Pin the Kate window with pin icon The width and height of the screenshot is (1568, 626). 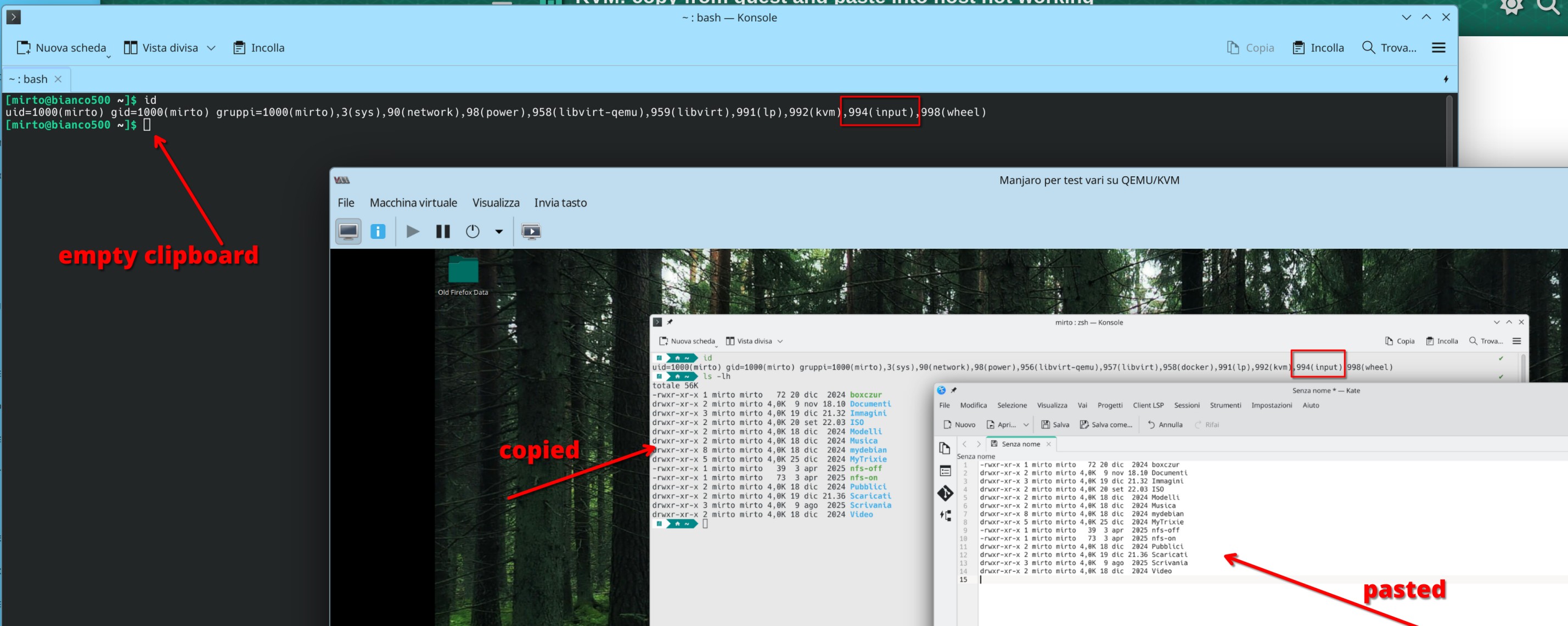tap(954, 390)
